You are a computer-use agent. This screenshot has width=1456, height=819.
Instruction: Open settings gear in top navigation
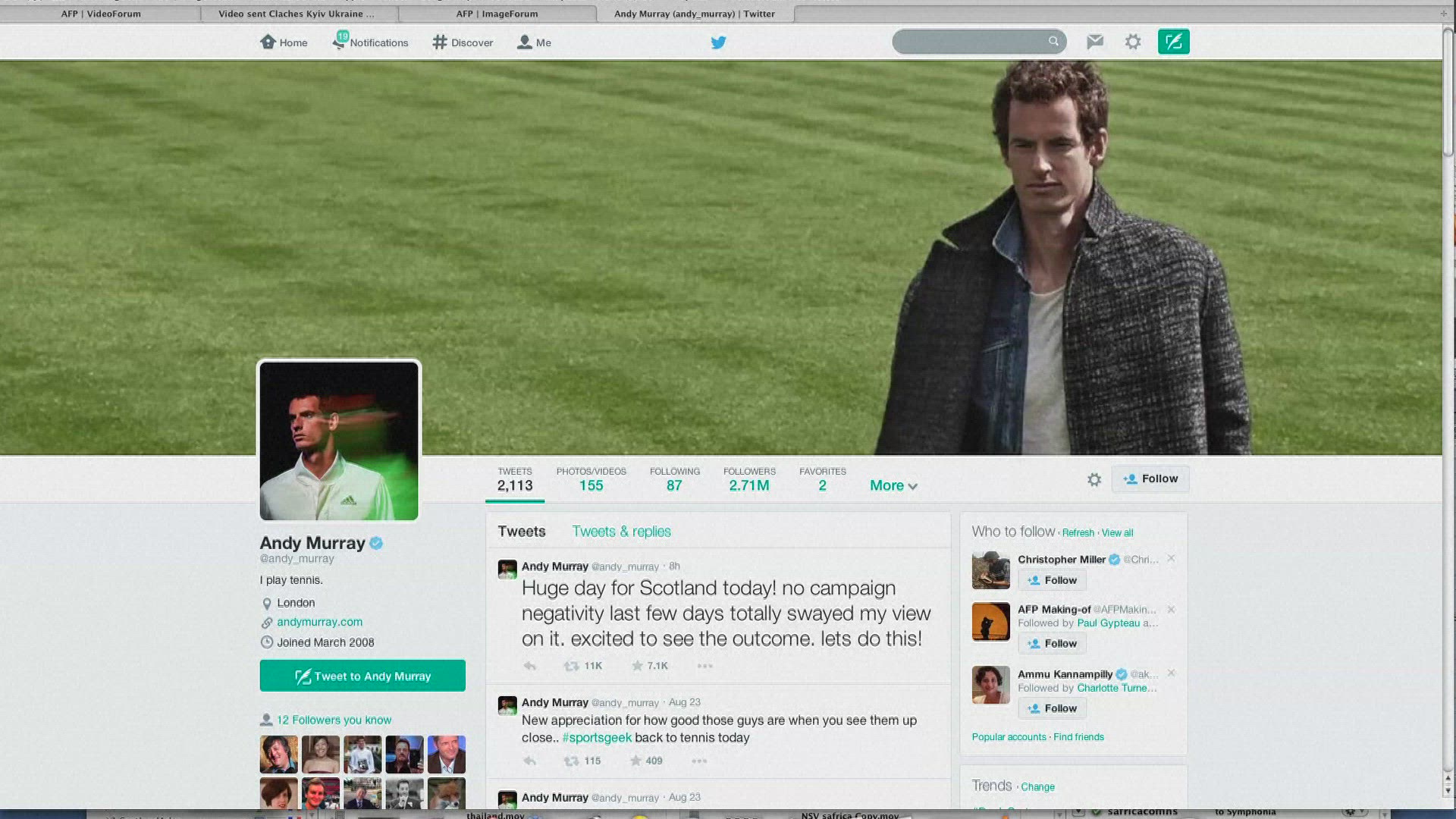coord(1133,42)
